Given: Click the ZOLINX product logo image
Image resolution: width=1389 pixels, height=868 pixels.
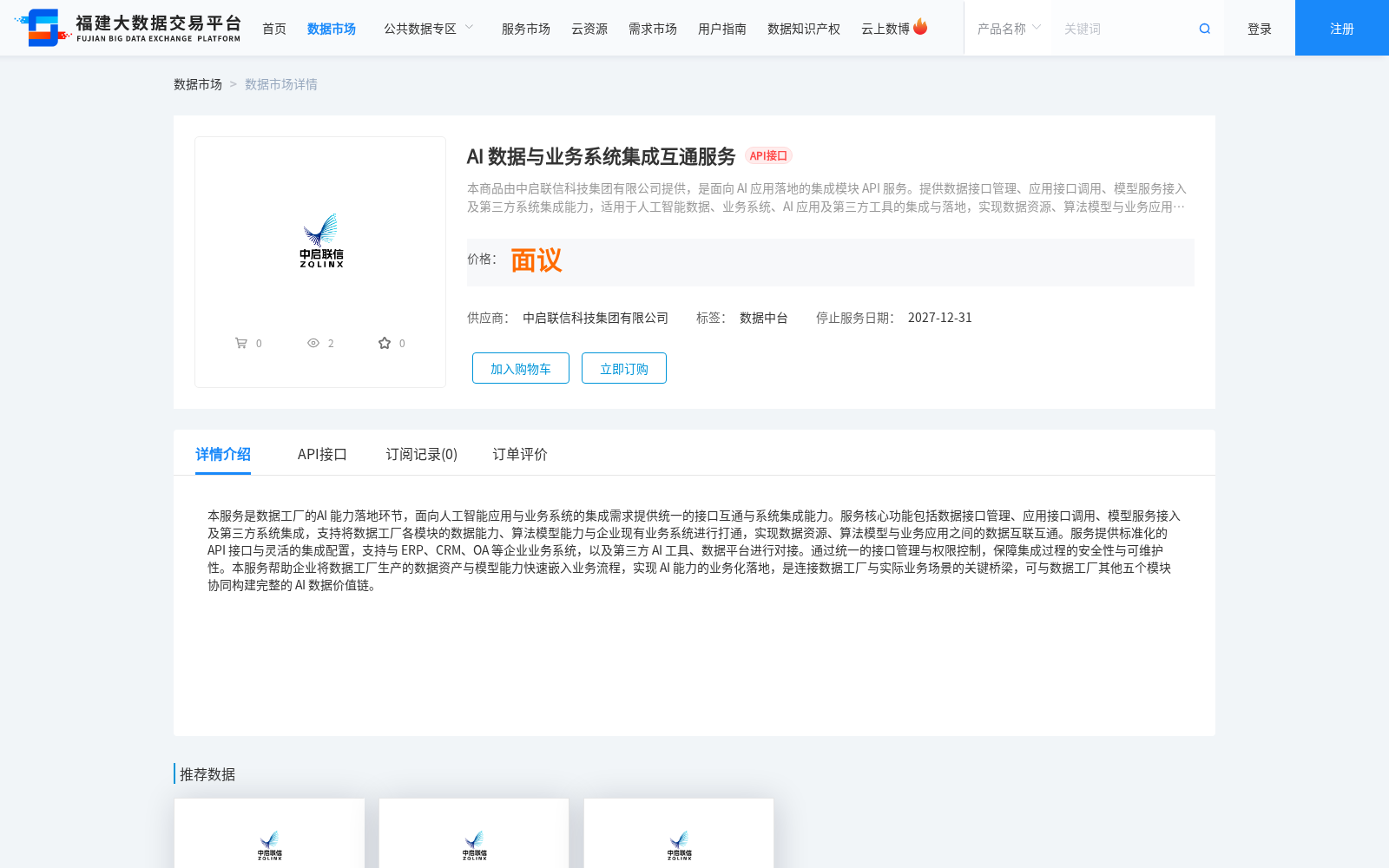Looking at the screenshot, I should pyautogui.click(x=321, y=240).
